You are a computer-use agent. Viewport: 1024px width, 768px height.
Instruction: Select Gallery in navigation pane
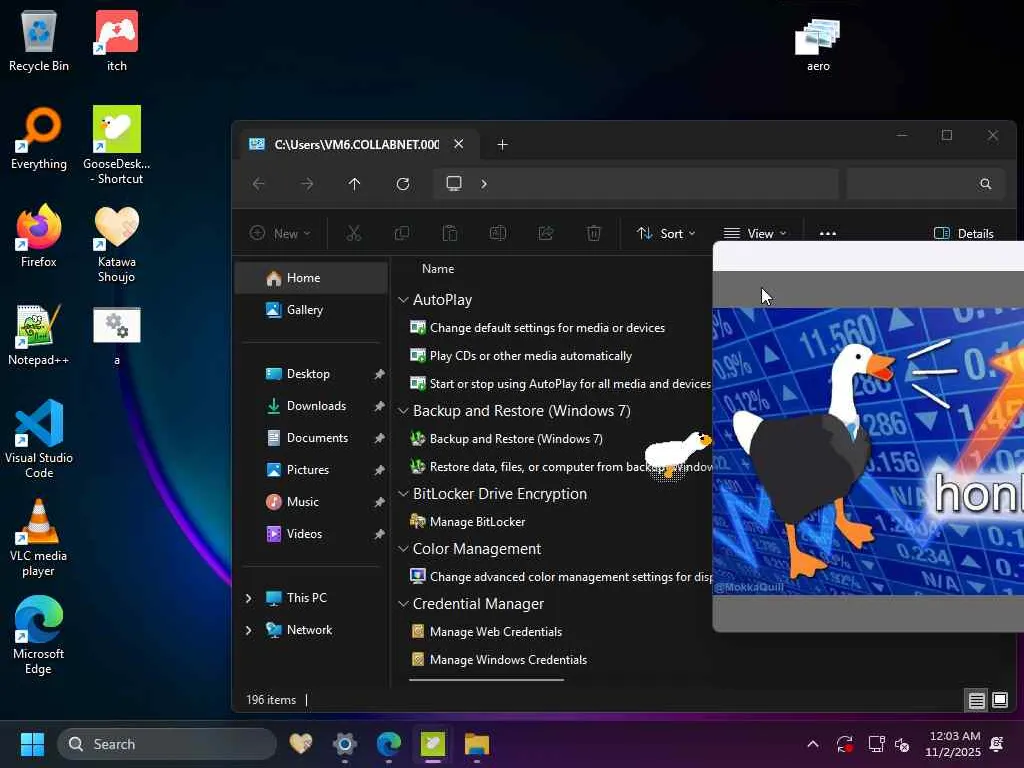[312, 310]
